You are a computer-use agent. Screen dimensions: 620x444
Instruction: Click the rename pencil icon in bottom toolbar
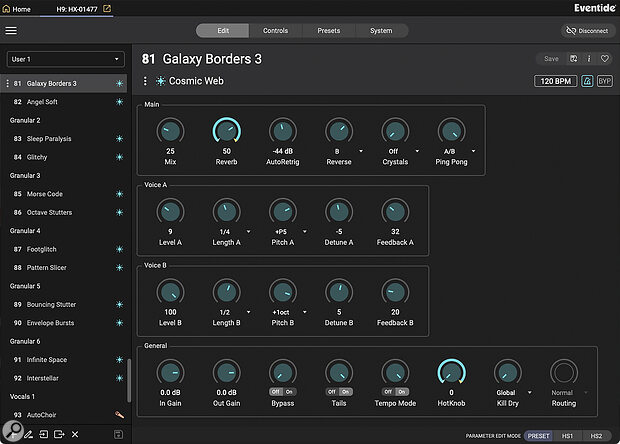tap(28, 435)
